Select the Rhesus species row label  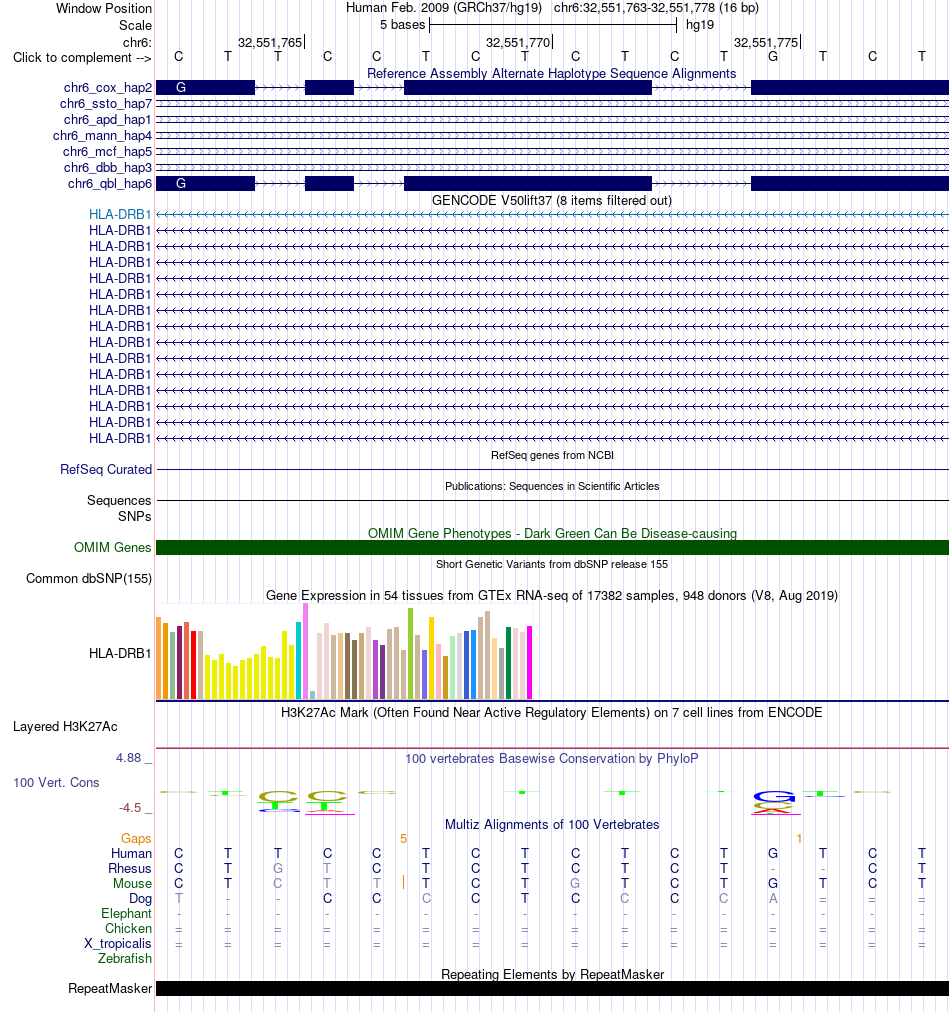[130, 869]
